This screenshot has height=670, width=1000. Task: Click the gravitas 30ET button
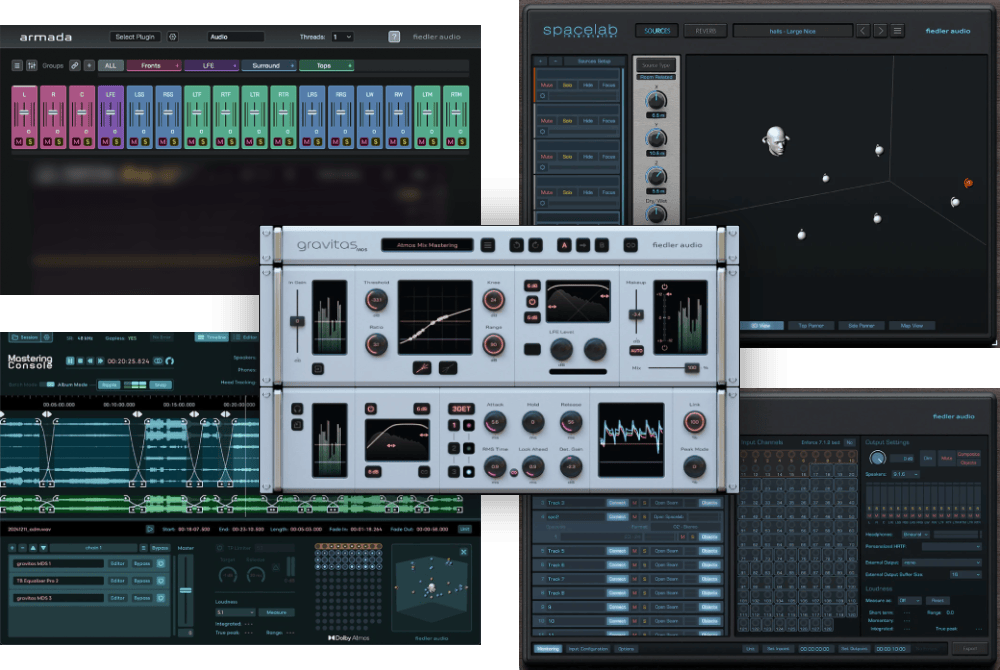[x=462, y=409]
